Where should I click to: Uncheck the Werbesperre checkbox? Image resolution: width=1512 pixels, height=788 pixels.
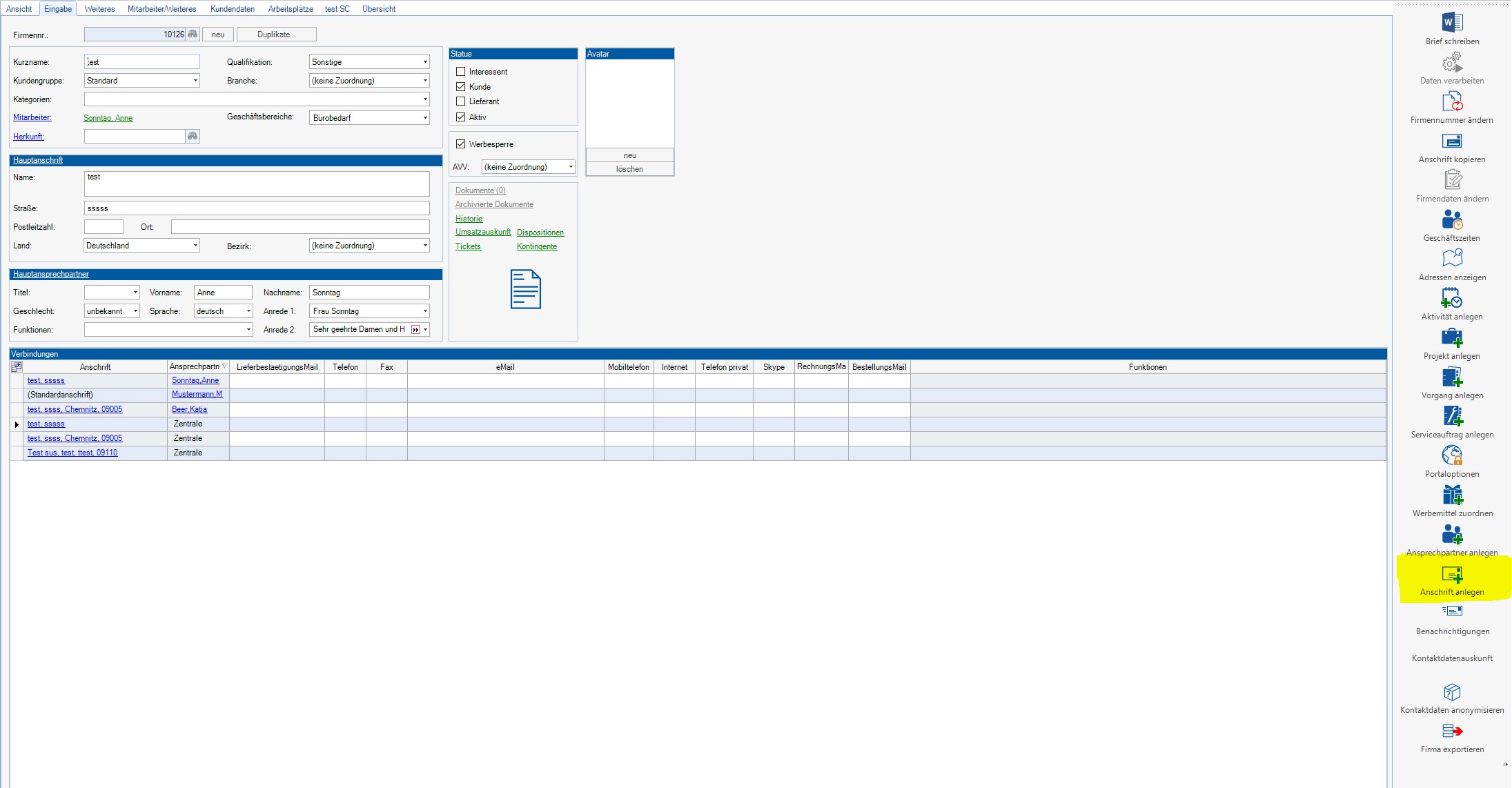tap(461, 144)
